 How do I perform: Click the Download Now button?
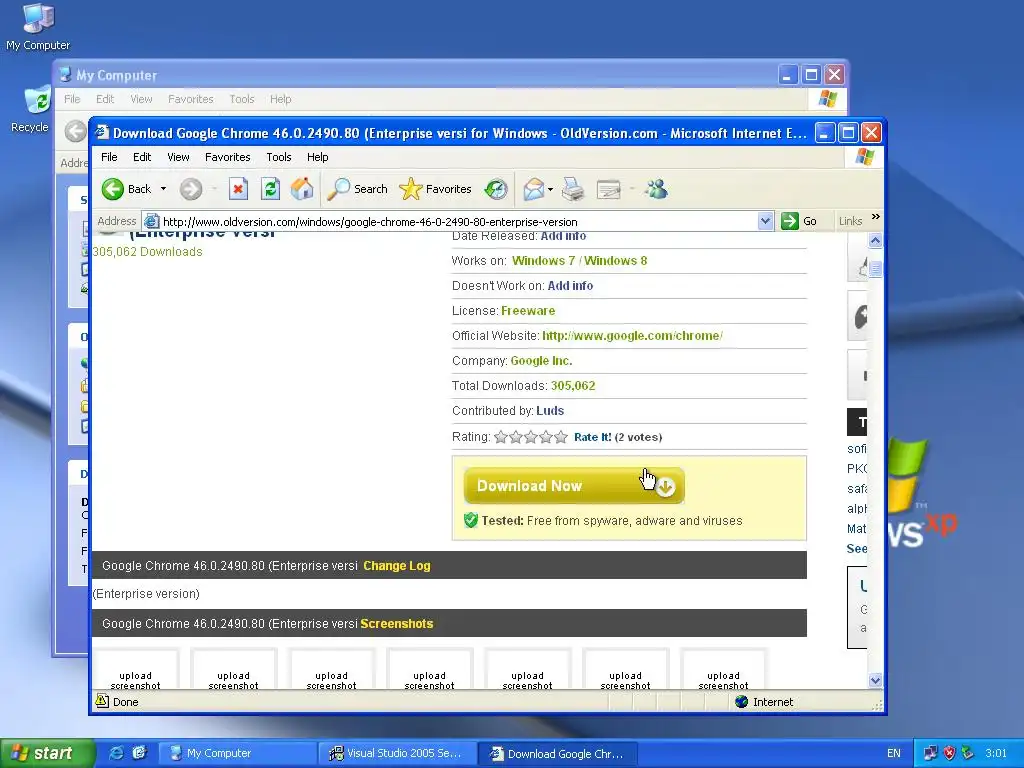(x=574, y=486)
